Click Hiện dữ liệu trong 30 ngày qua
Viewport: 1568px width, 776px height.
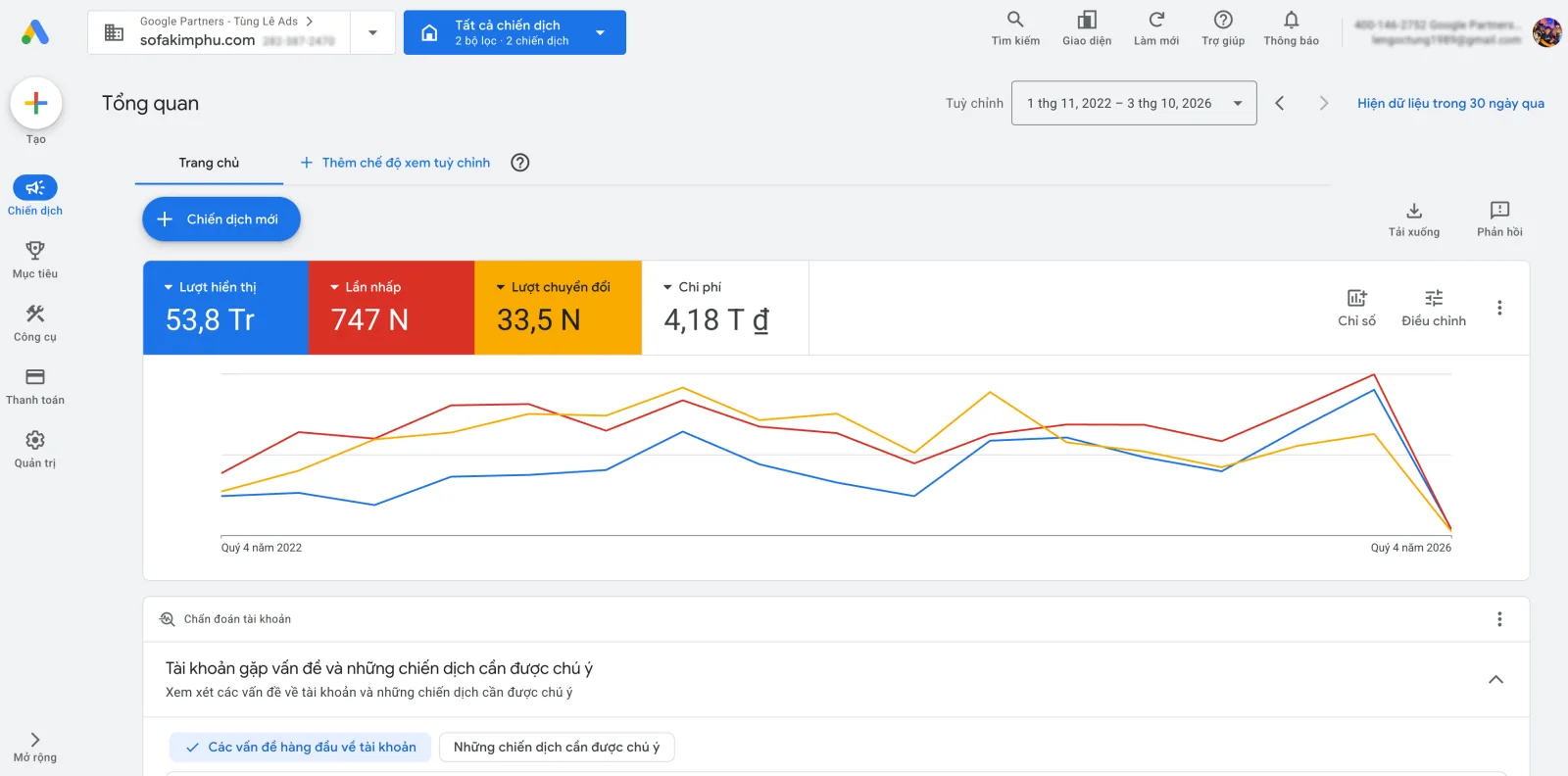[x=1450, y=103]
